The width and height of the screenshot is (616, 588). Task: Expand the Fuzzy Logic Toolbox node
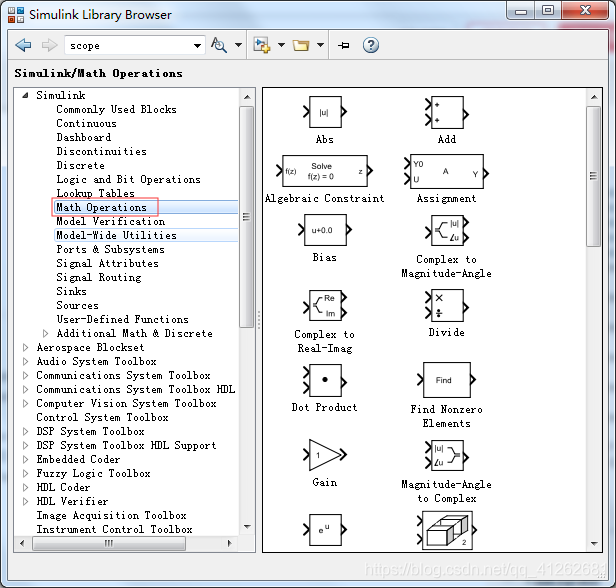26,473
